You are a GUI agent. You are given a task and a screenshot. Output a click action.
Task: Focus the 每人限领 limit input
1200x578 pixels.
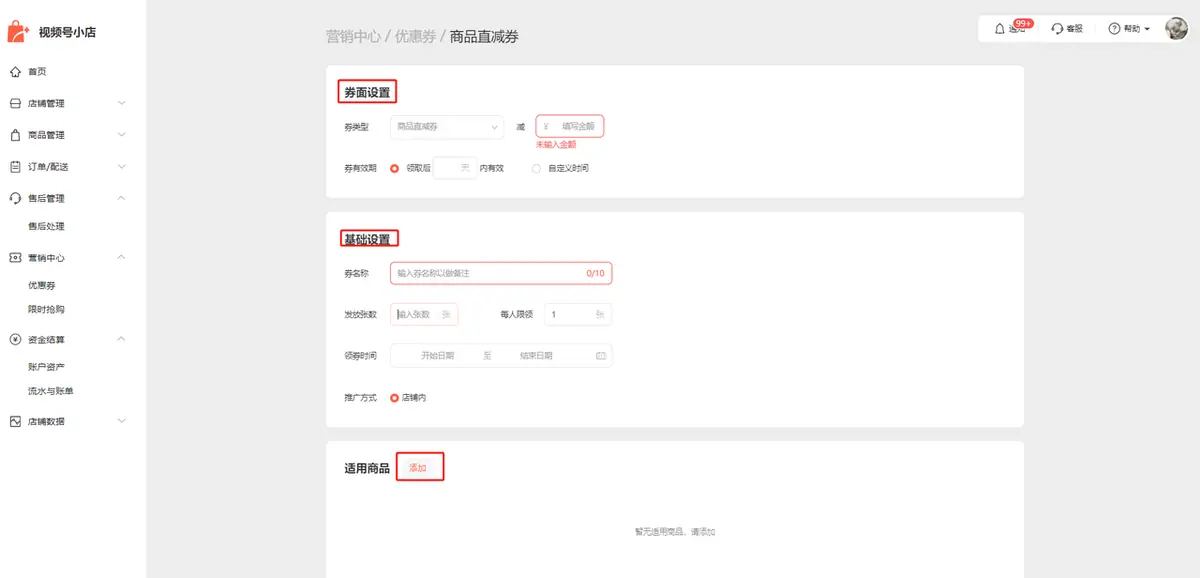click(578, 315)
